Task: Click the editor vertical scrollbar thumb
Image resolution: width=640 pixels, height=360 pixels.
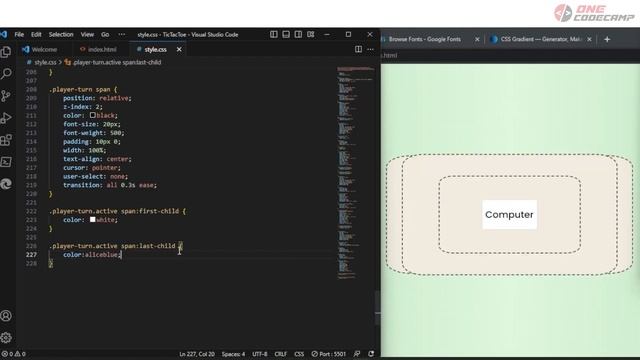Action: (x=378, y=308)
